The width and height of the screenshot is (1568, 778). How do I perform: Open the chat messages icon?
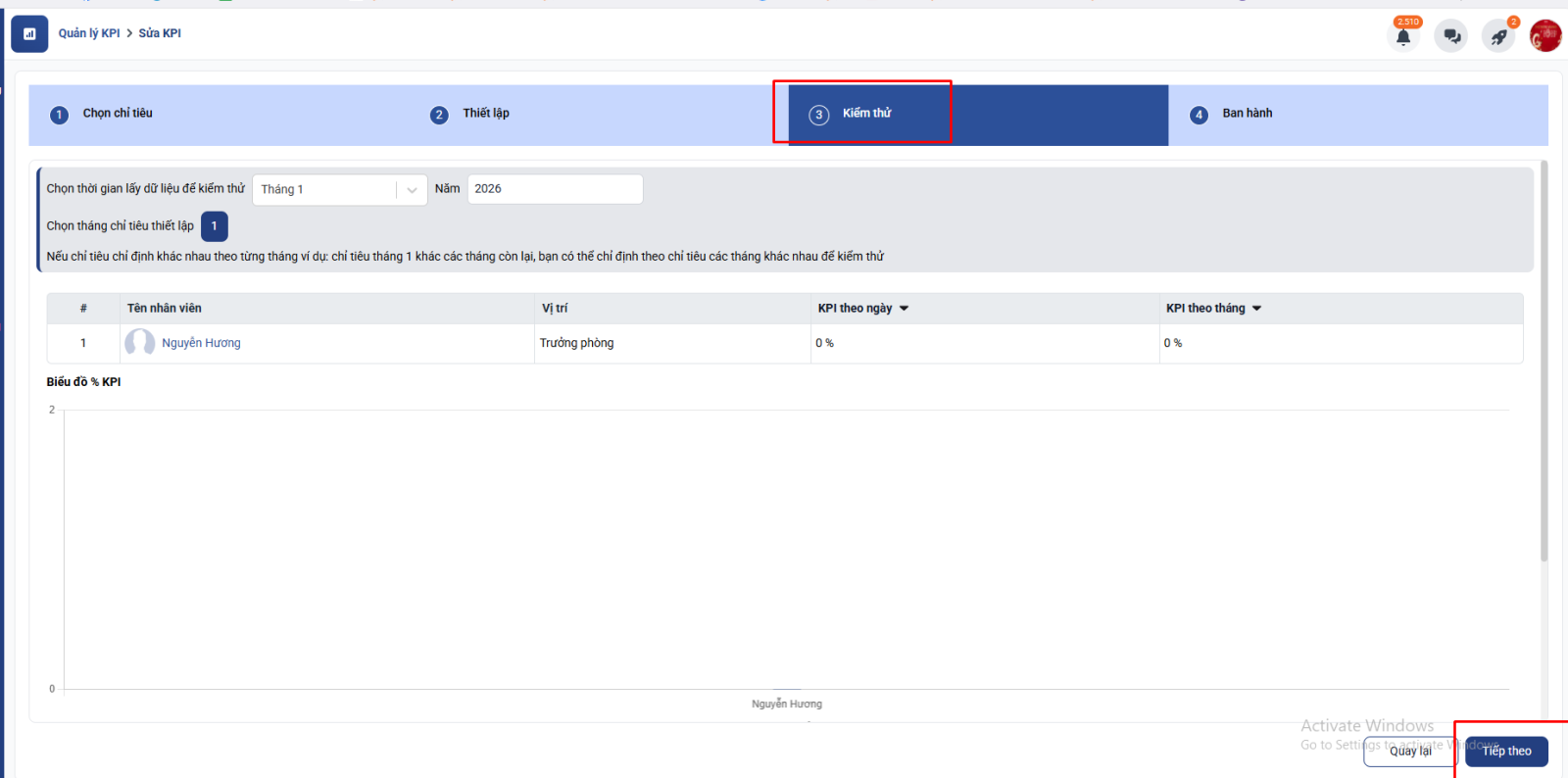[1451, 37]
